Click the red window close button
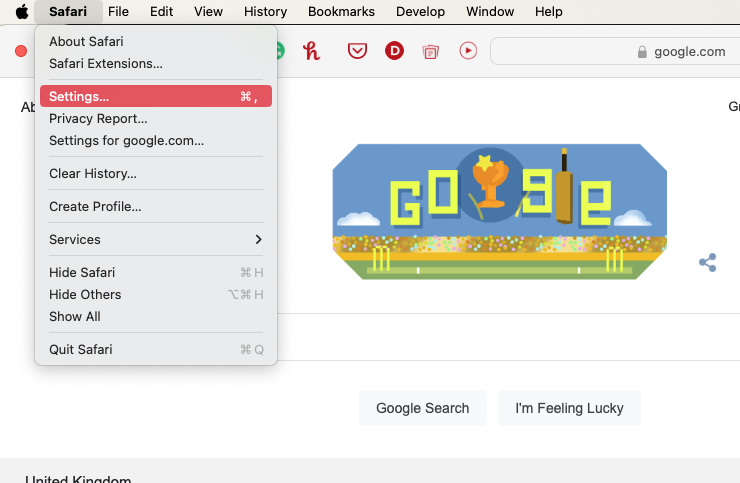Viewport: 740px width, 483px height. pos(21,51)
